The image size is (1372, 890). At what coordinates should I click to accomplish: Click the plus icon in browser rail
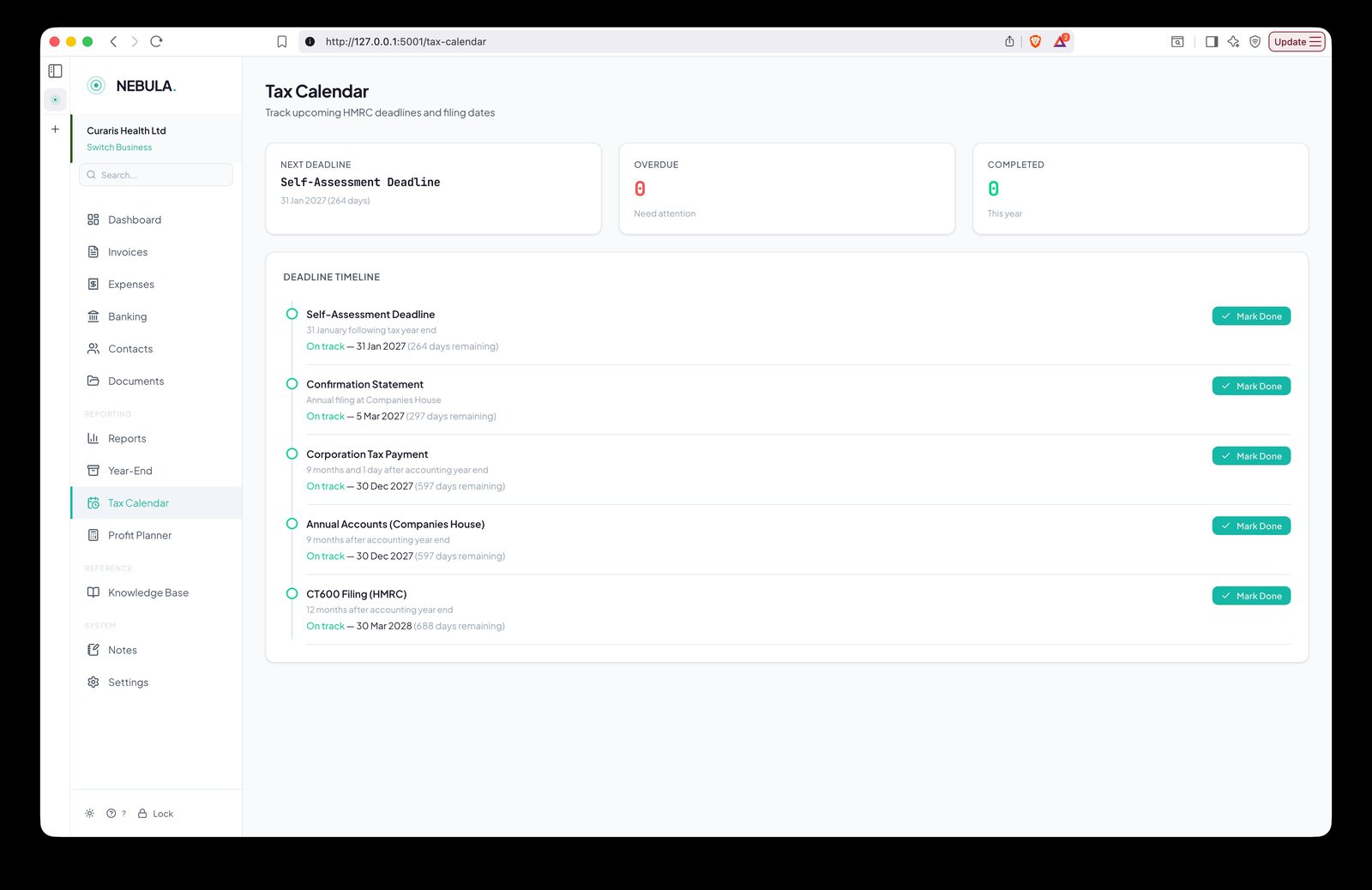[x=55, y=129]
